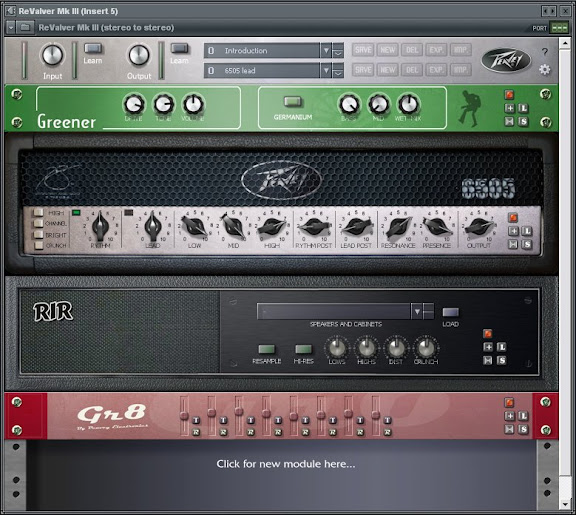Click the small stepper beside the 6505 lead dropdown
This screenshot has width=576, height=515.
(338, 70)
